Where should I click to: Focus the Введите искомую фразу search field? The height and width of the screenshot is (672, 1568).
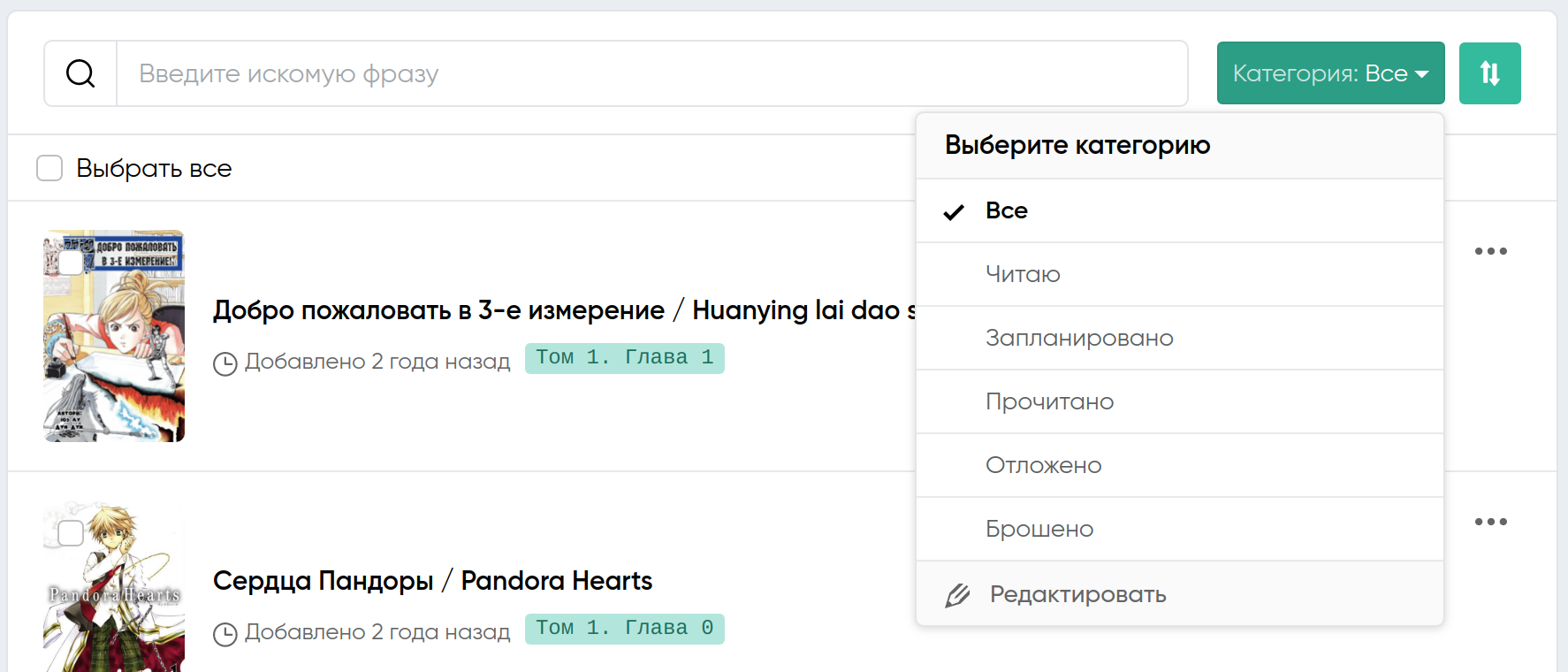click(651, 73)
